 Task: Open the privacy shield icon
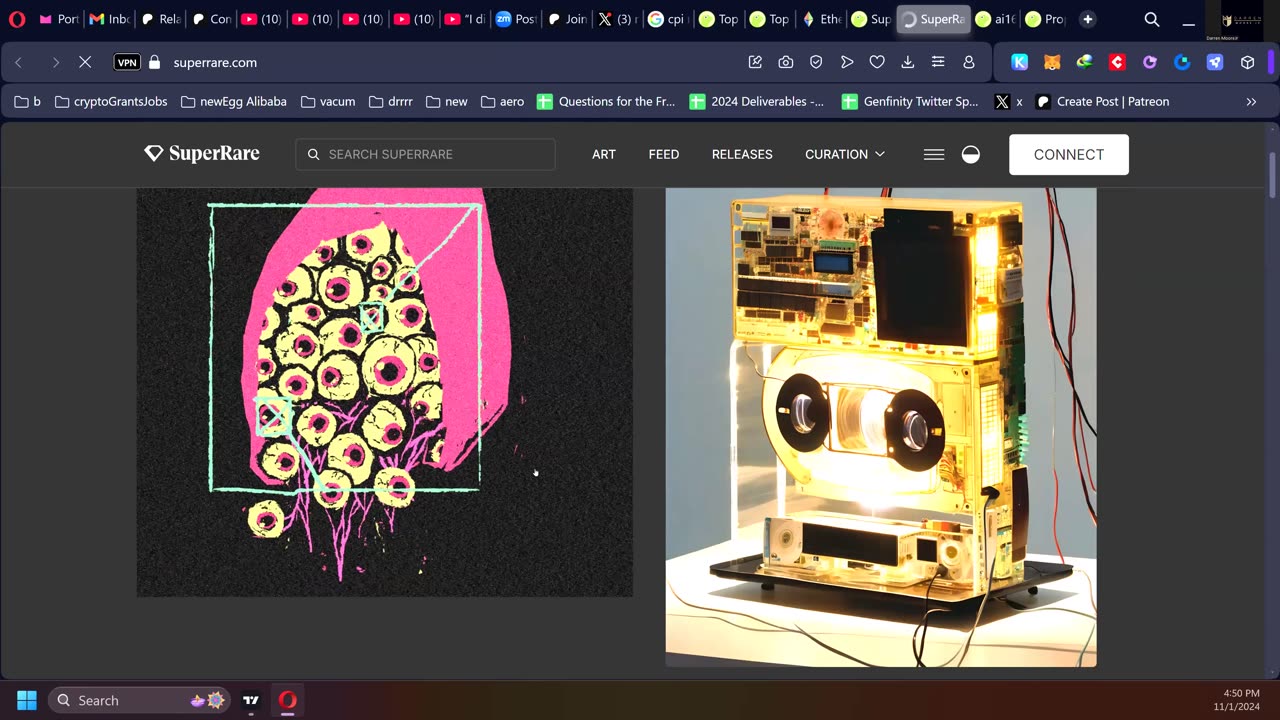click(x=816, y=62)
